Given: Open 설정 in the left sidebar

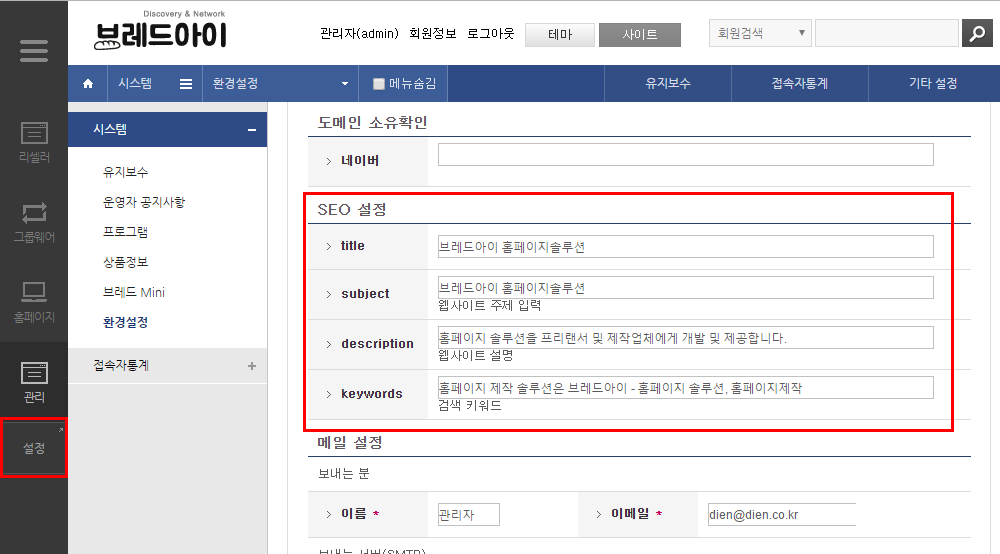Looking at the screenshot, I should coord(34,448).
